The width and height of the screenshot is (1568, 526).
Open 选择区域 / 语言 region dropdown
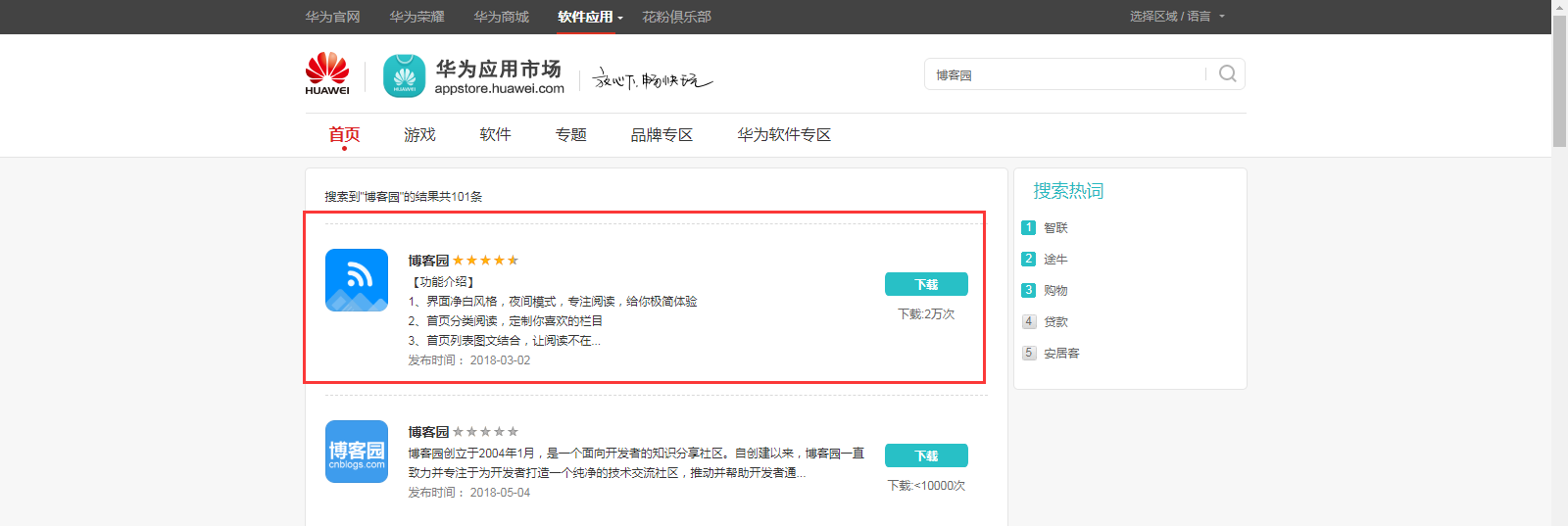[1177, 17]
